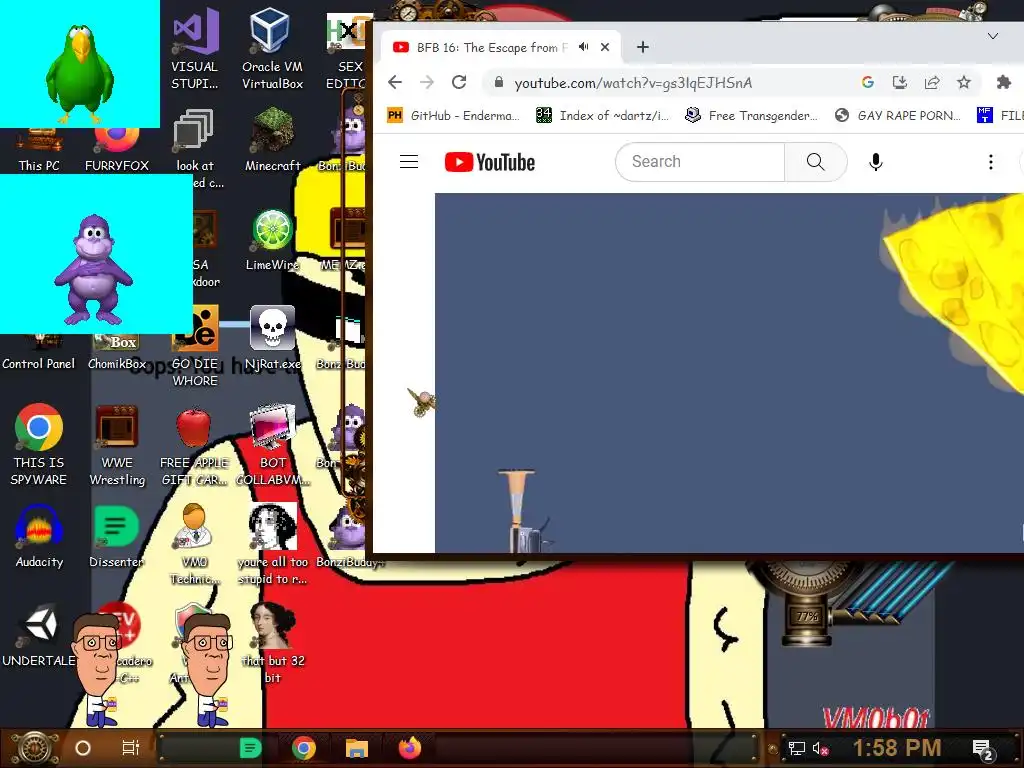This screenshot has width=1024, height=768.
Task: Search with voice microphone button
Action: click(876, 161)
